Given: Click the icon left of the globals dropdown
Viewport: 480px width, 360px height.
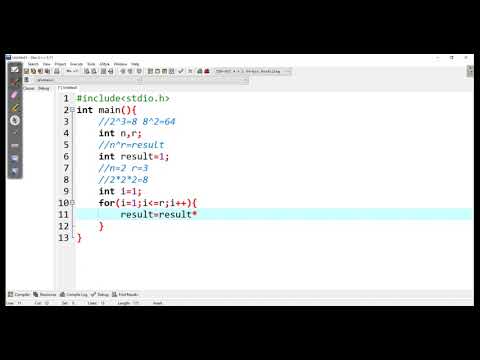Looking at the screenshot, I should coord(26,80).
